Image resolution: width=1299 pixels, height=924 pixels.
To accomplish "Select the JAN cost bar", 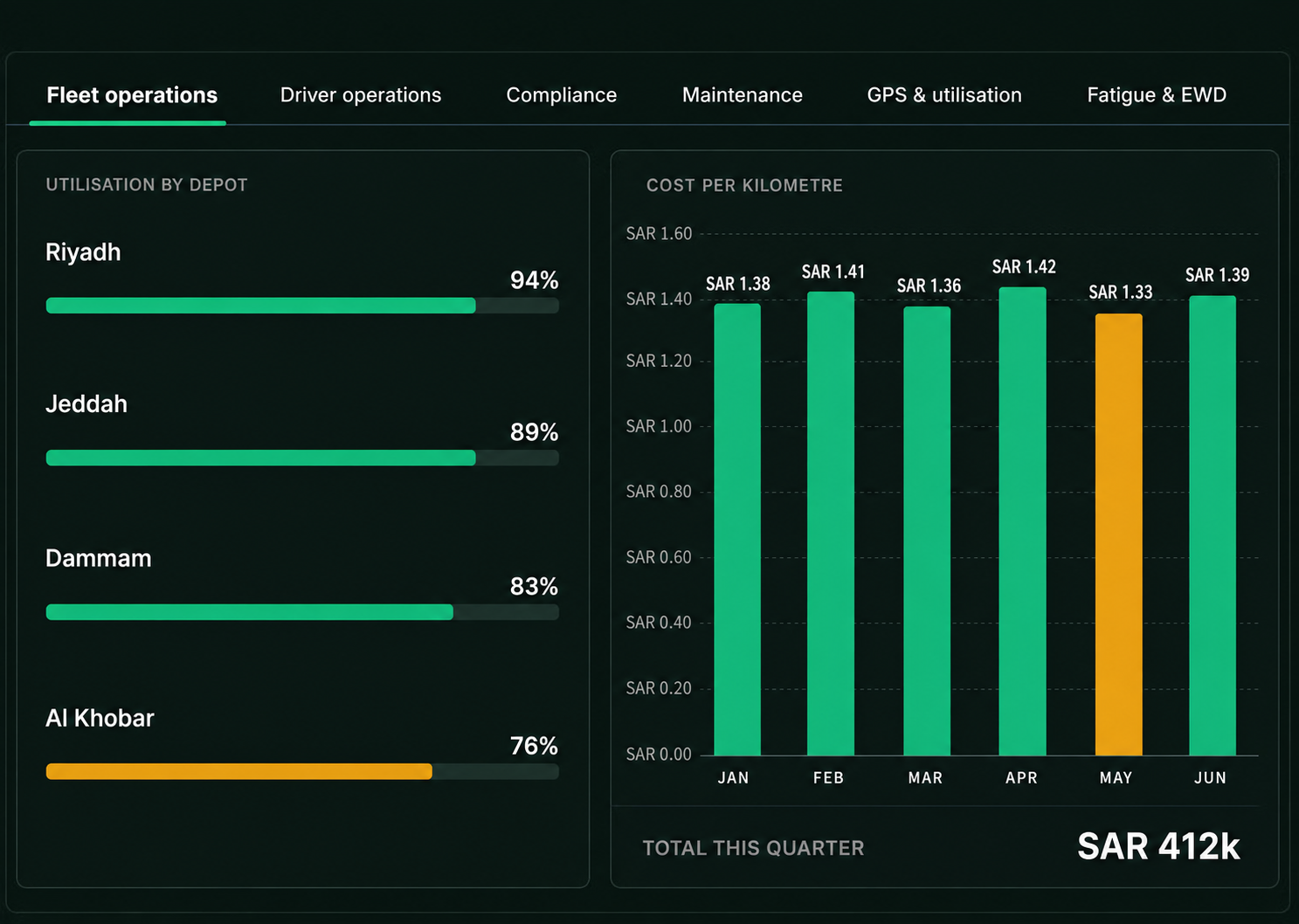I will [737, 529].
